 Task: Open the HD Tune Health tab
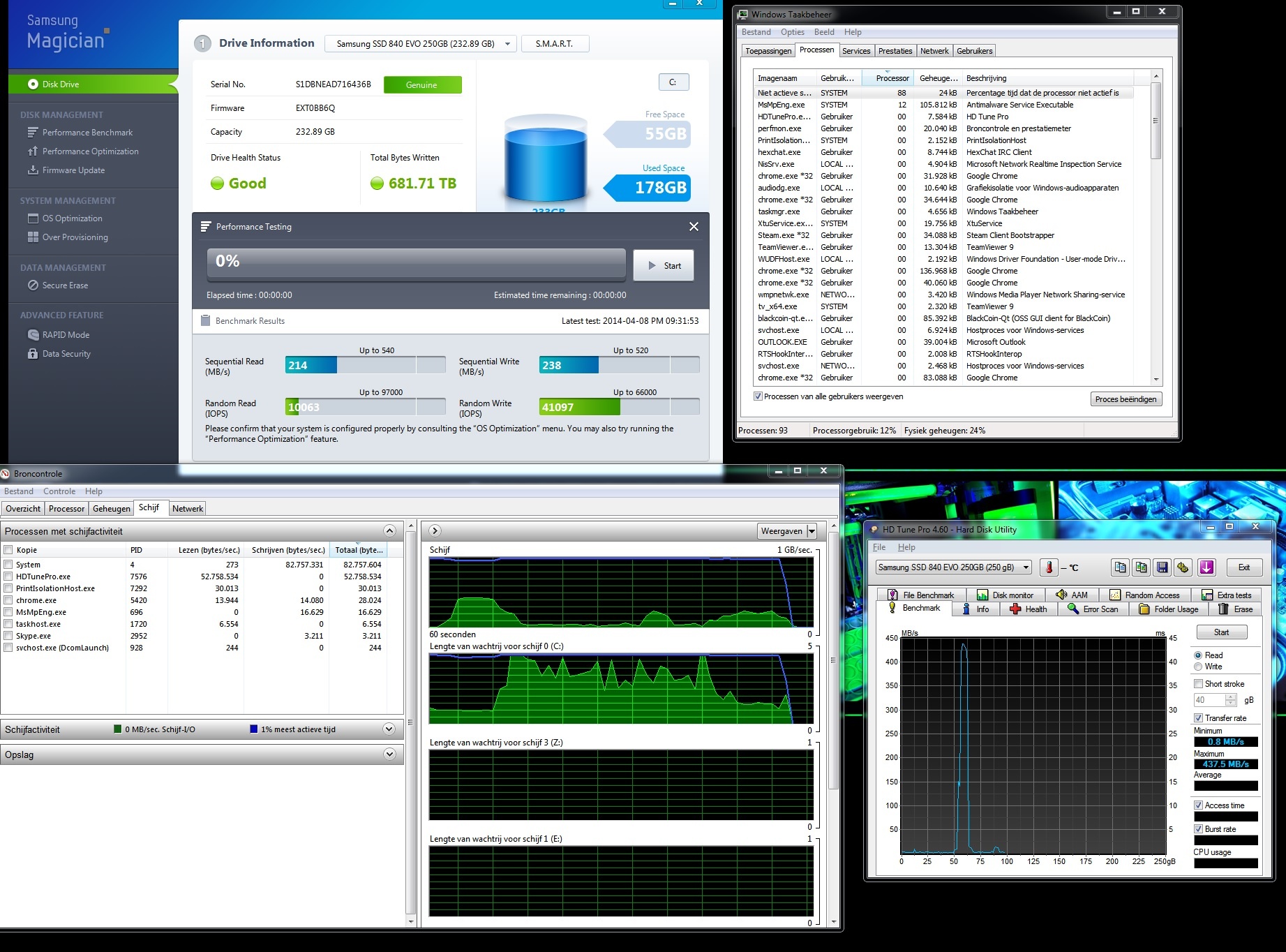(1029, 609)
